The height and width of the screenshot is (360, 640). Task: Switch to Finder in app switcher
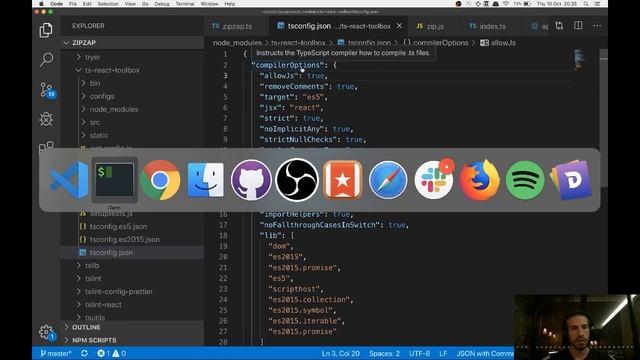pos(206,180)
